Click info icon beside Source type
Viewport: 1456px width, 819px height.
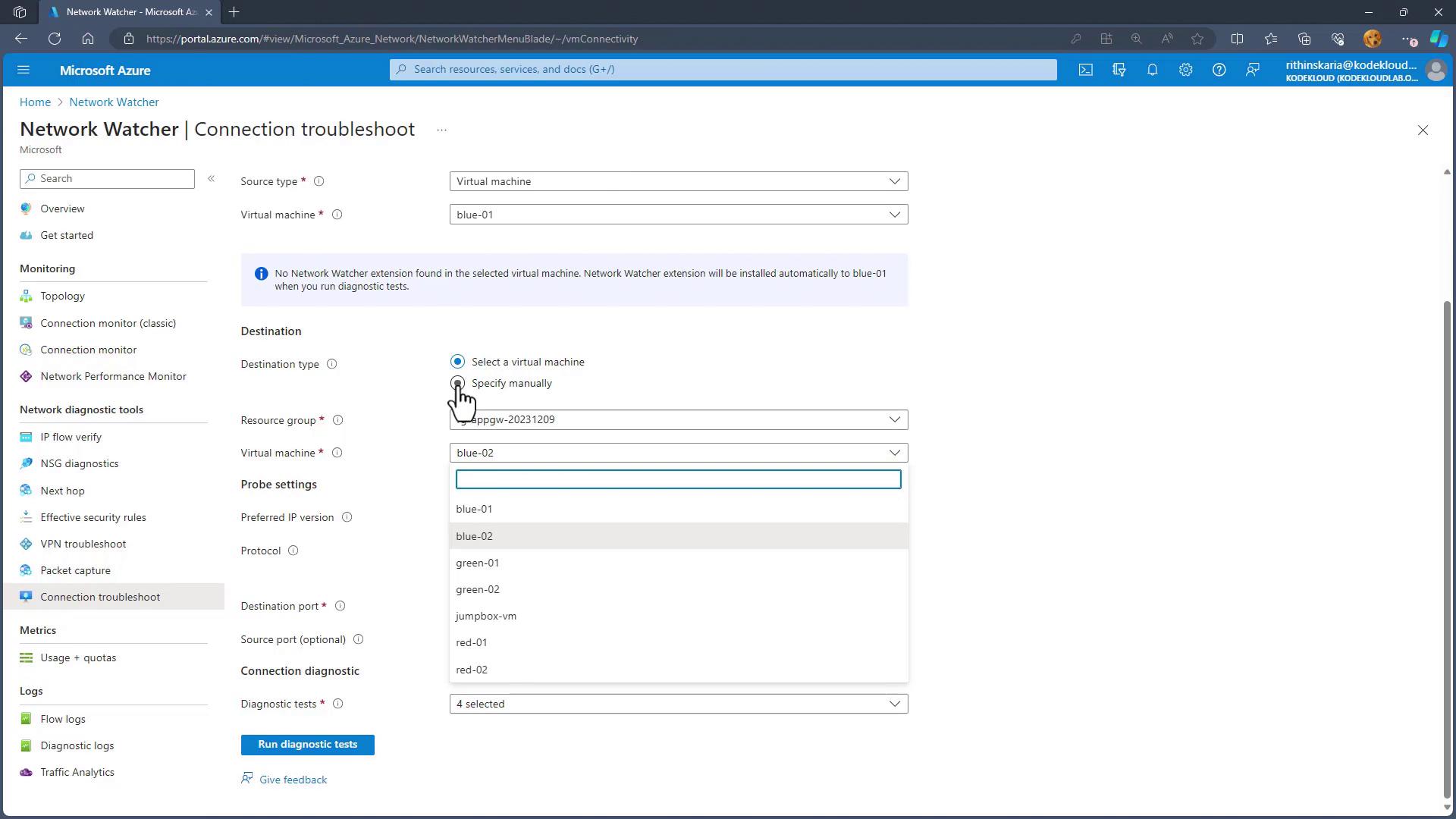click(319, 181)
